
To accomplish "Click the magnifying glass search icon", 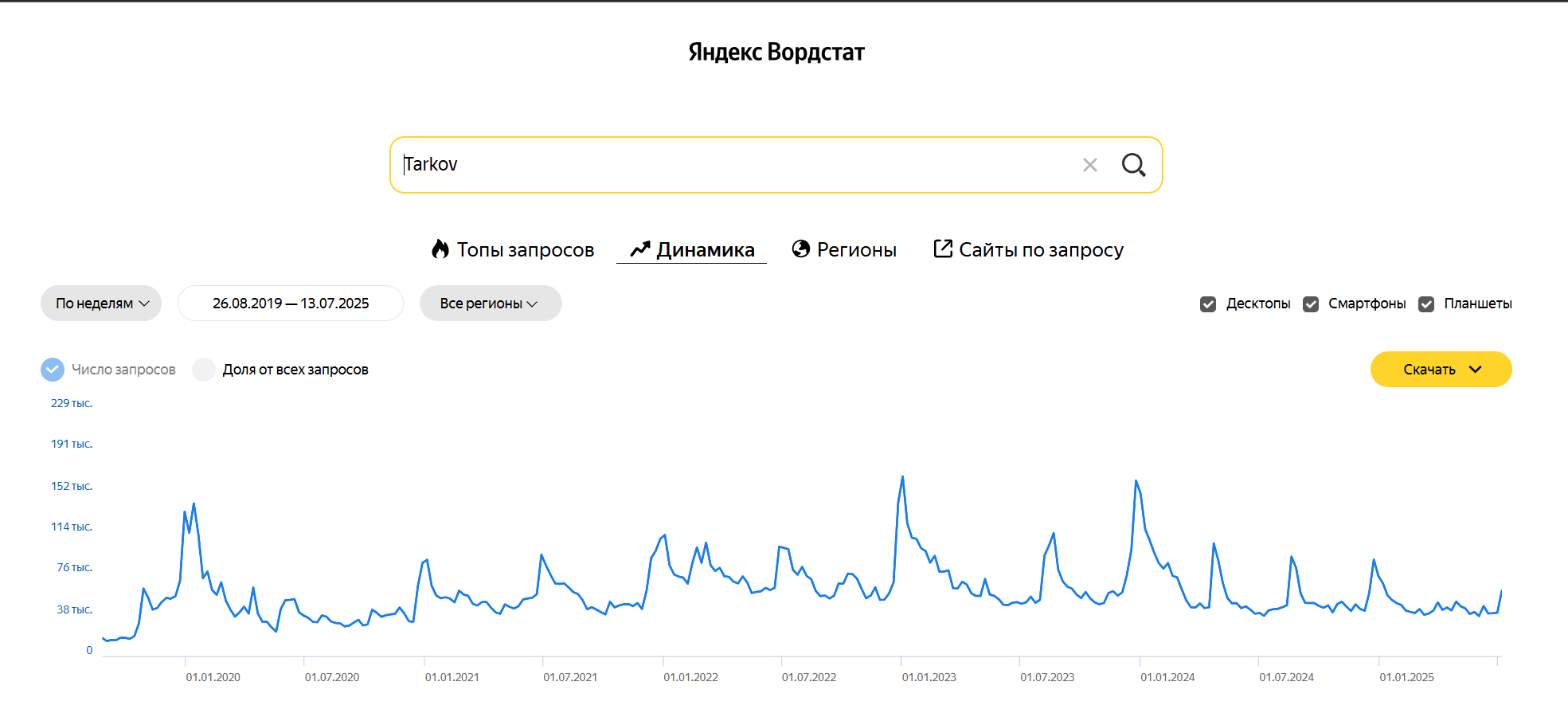I will click(x=1134, y=165).
